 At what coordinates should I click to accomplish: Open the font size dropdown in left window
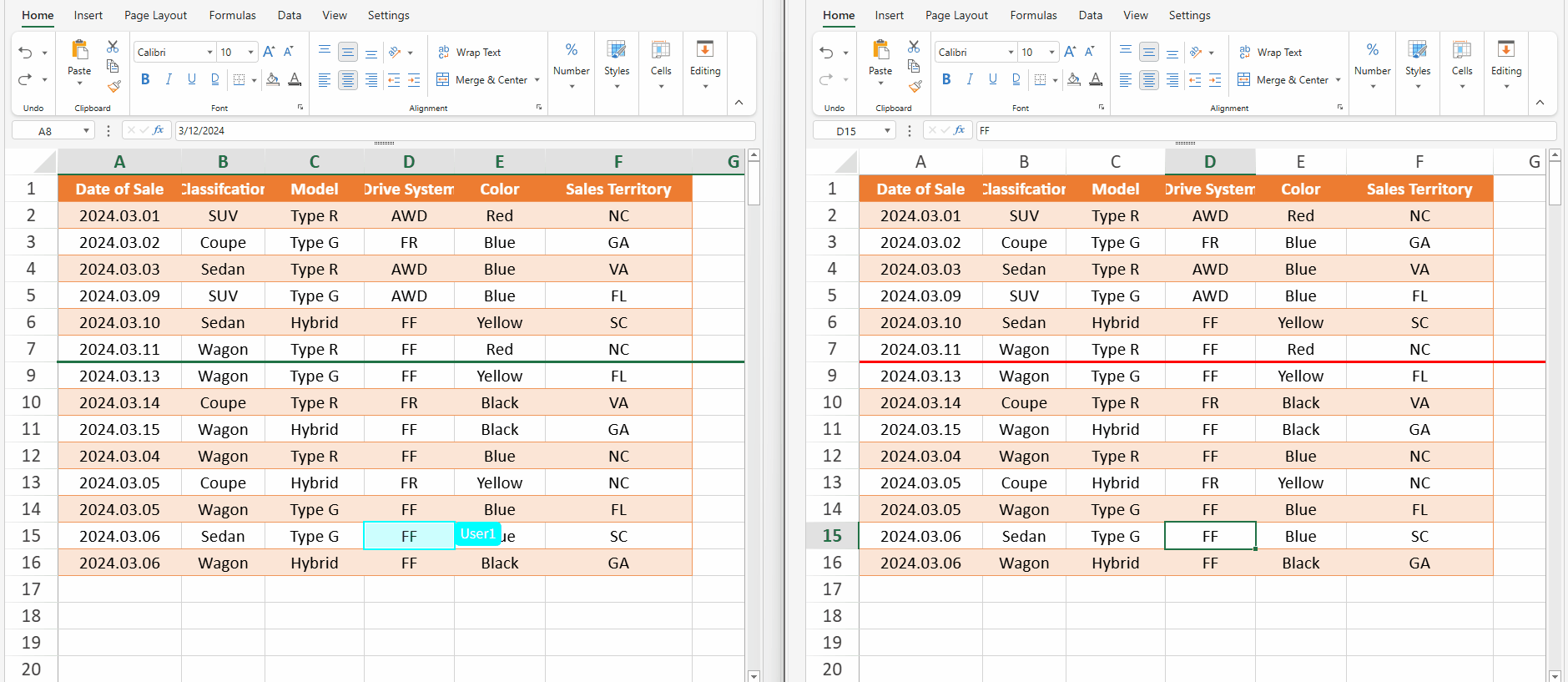pos(250,53)
